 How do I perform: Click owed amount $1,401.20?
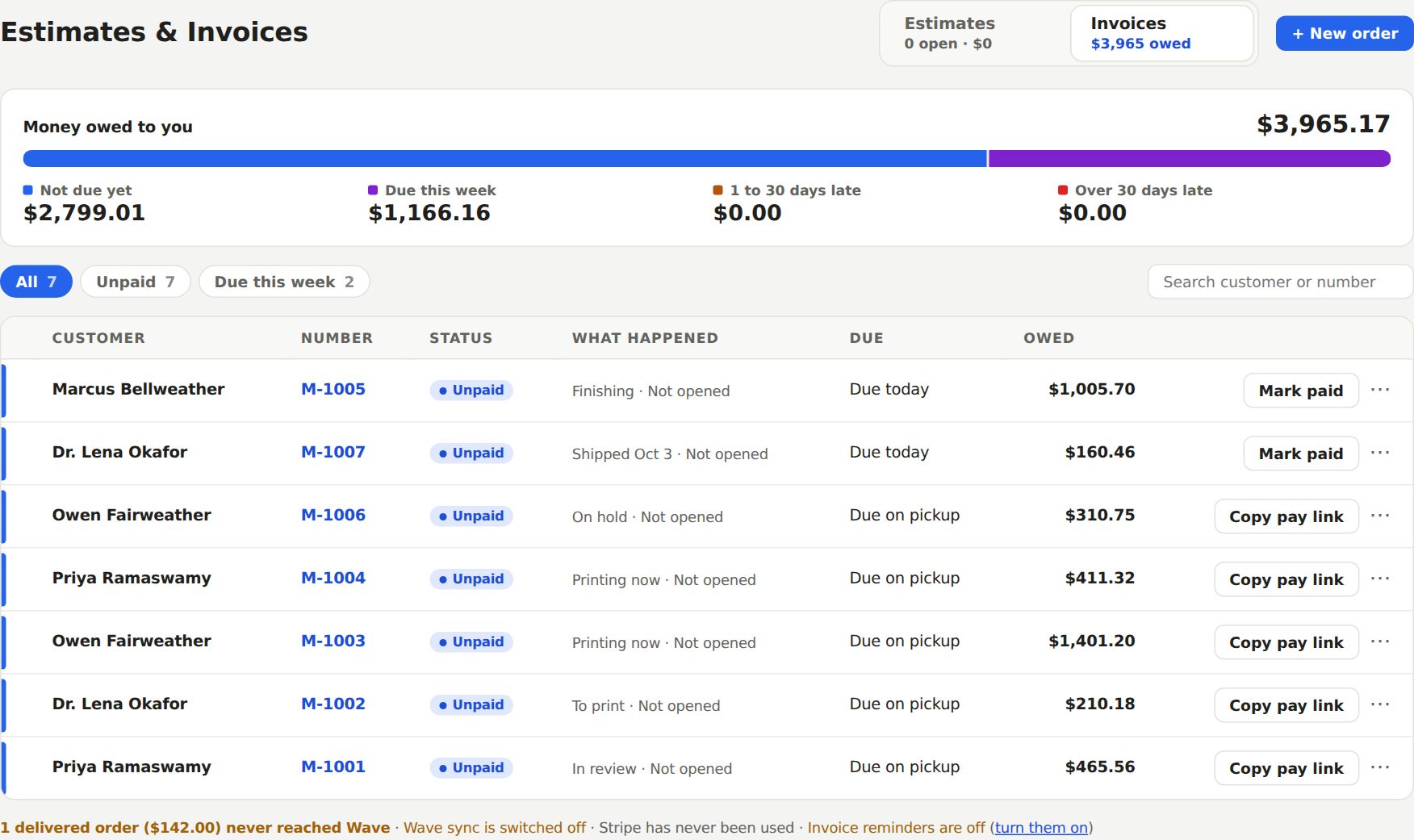click(x=1091, y=641)
